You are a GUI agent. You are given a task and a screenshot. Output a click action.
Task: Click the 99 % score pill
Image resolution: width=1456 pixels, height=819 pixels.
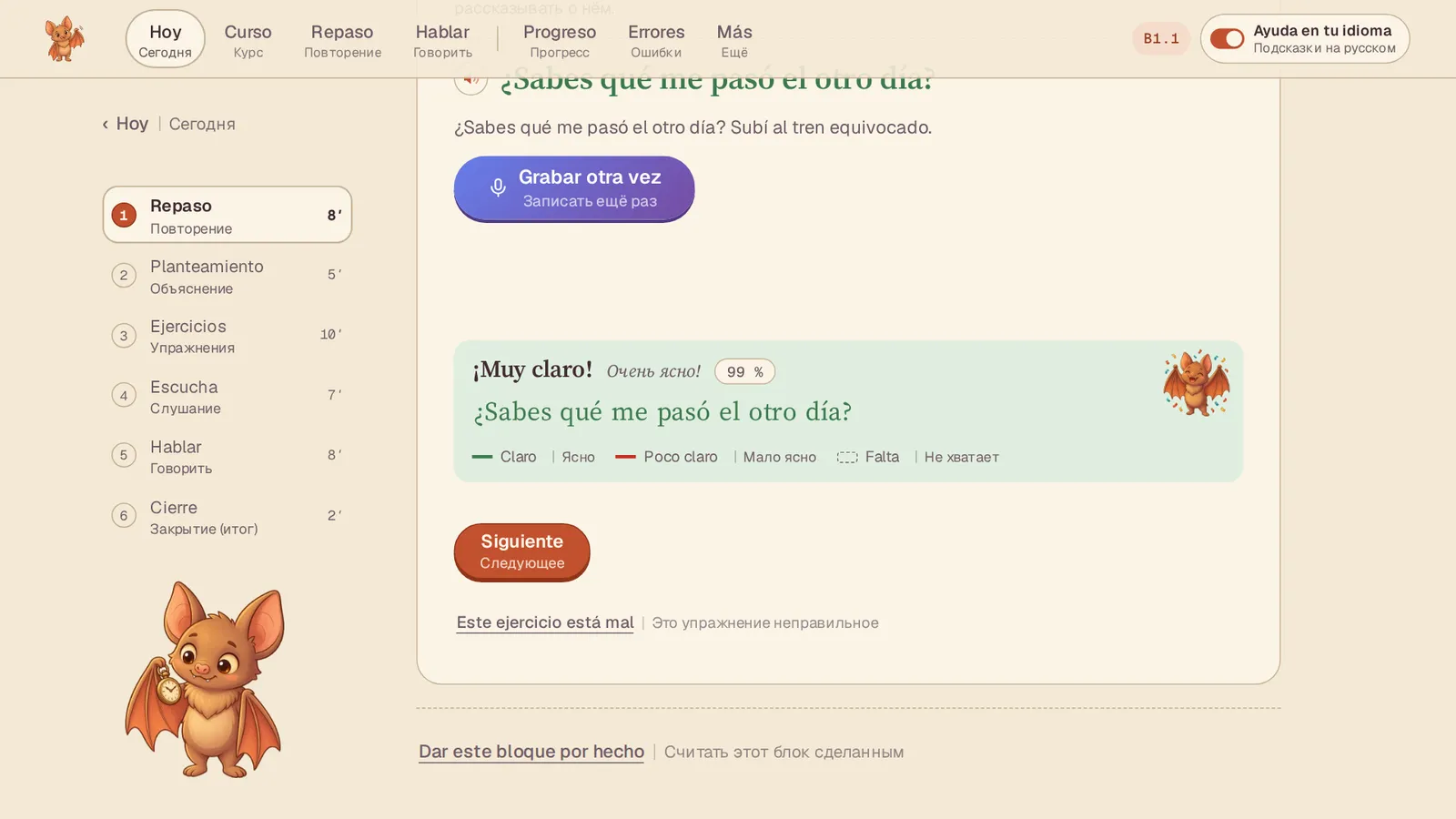click(x=744, y=371)
